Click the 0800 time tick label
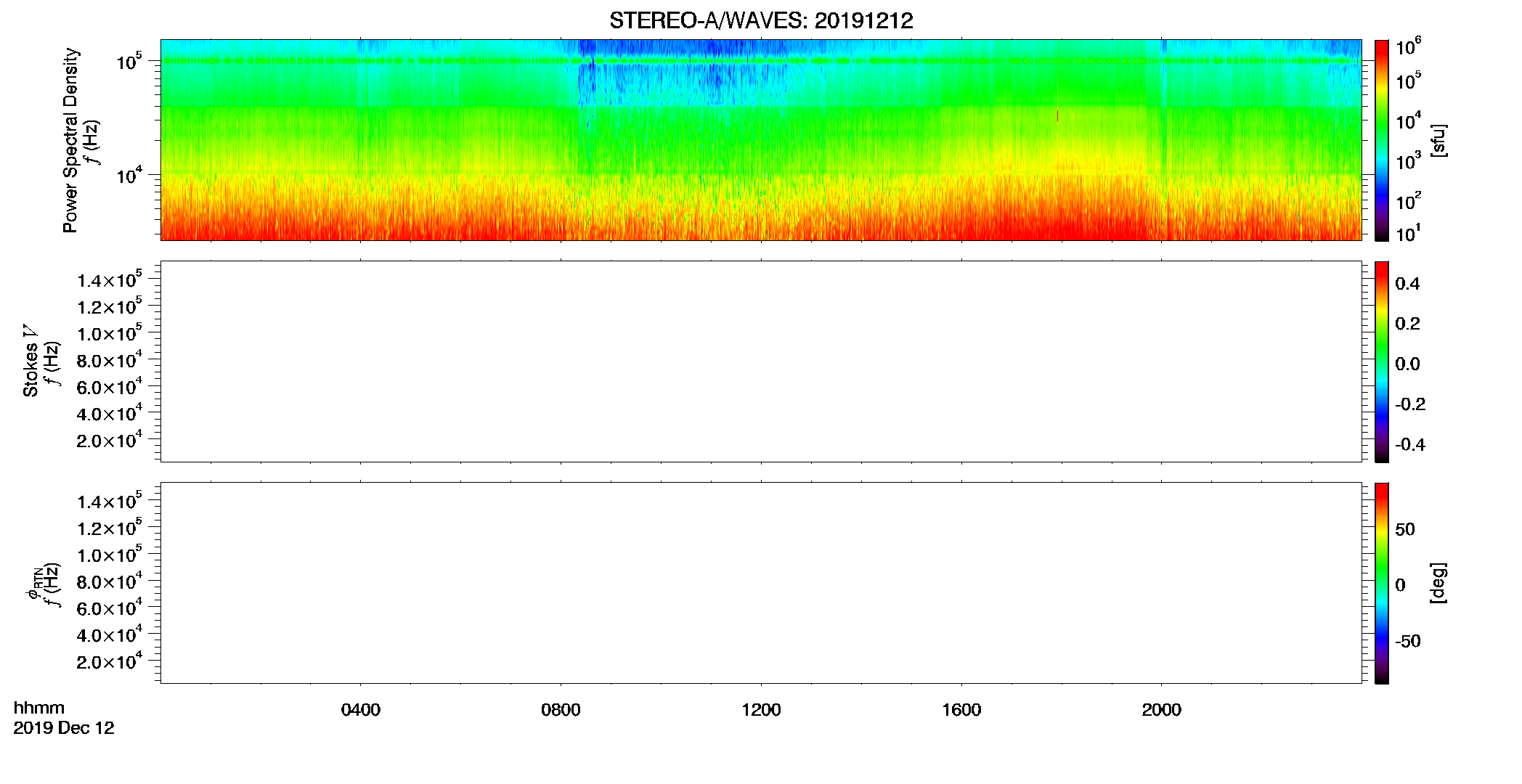1522x784 pixels. 561,710
